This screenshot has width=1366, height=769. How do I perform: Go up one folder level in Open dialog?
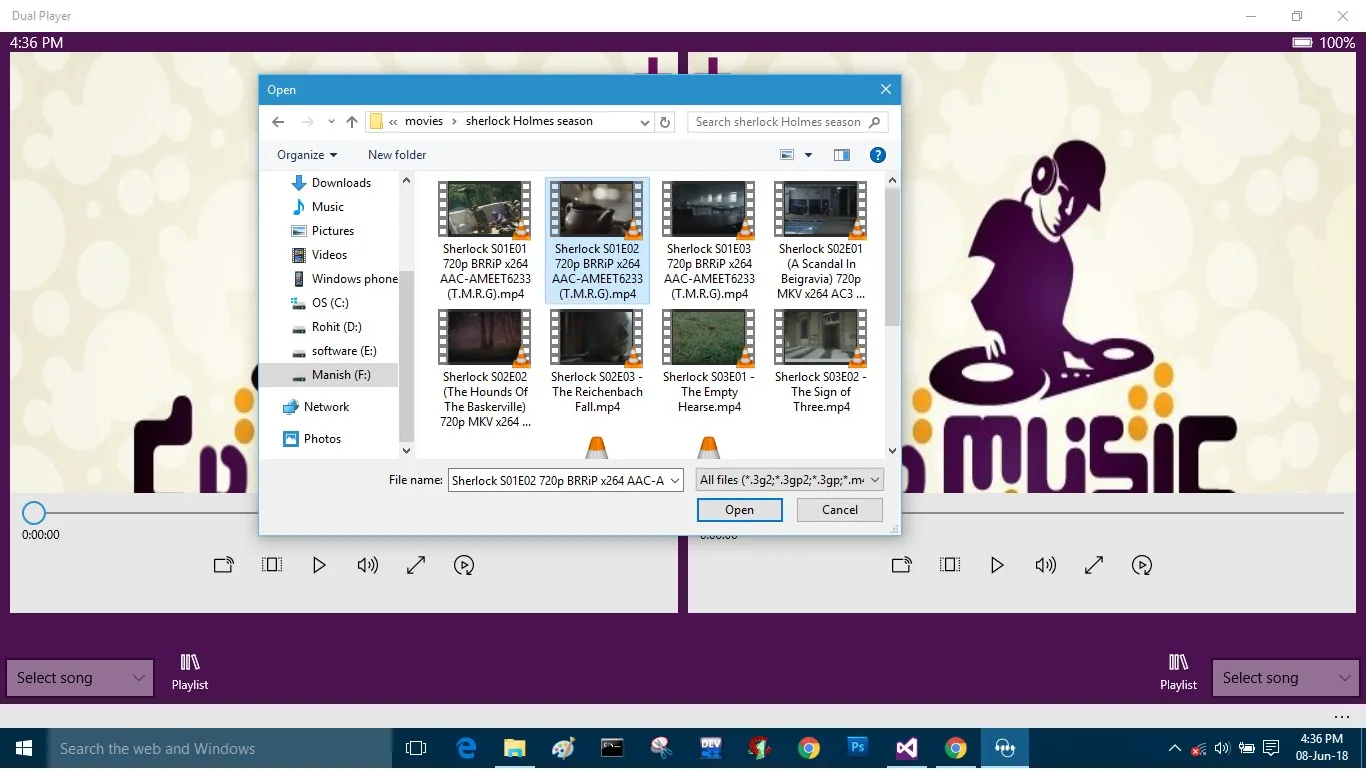tap(352, 122)
